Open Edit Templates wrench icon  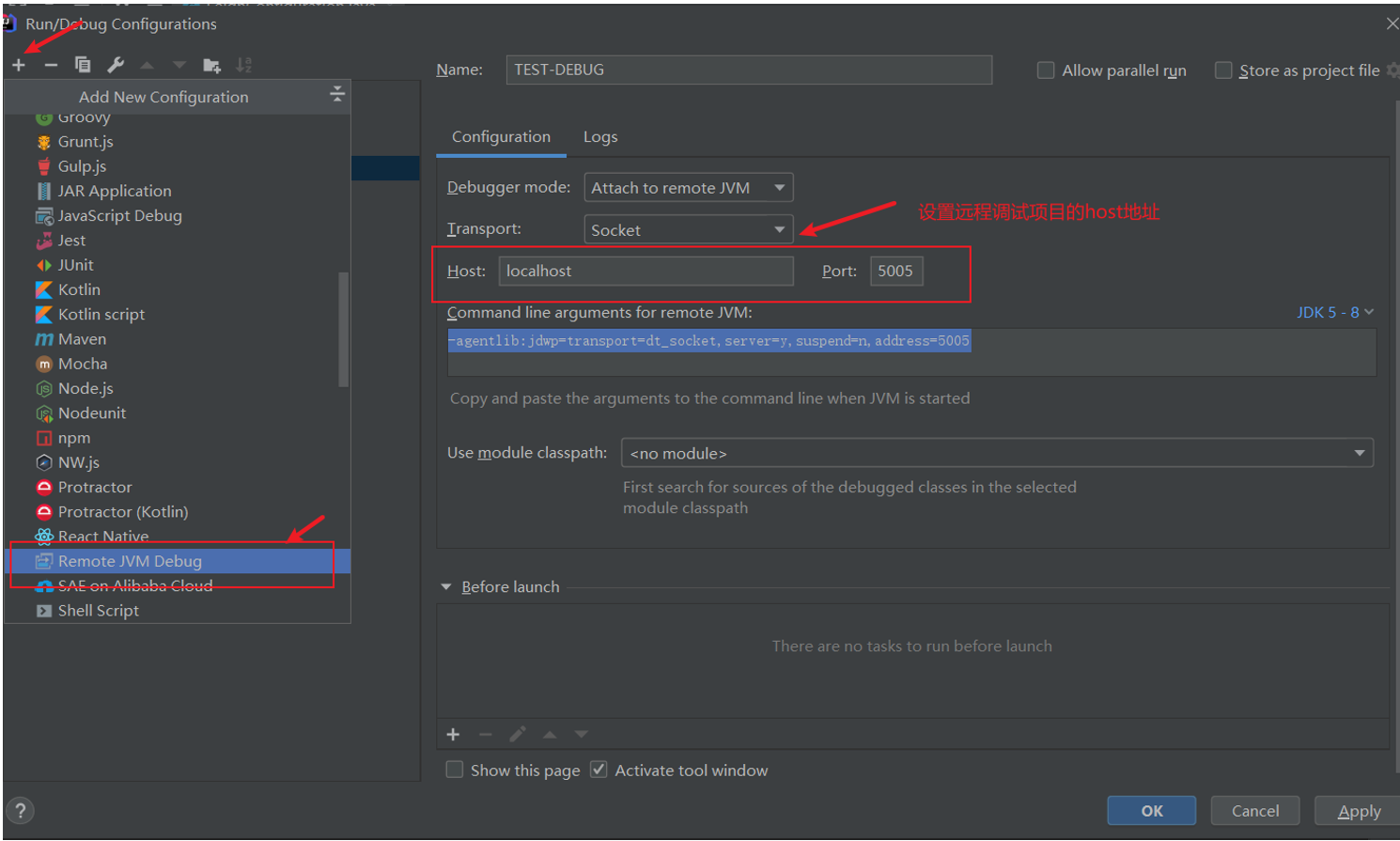(x=116, y=65)
